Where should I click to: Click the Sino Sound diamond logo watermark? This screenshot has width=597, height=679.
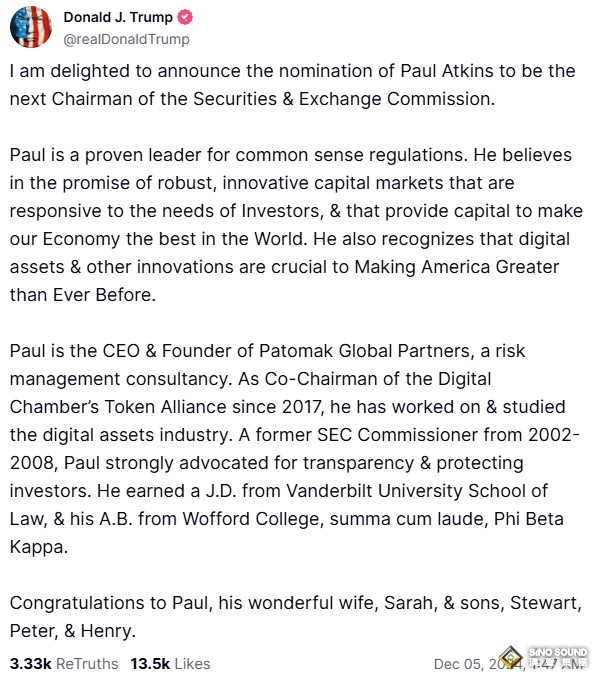point(511,656)
